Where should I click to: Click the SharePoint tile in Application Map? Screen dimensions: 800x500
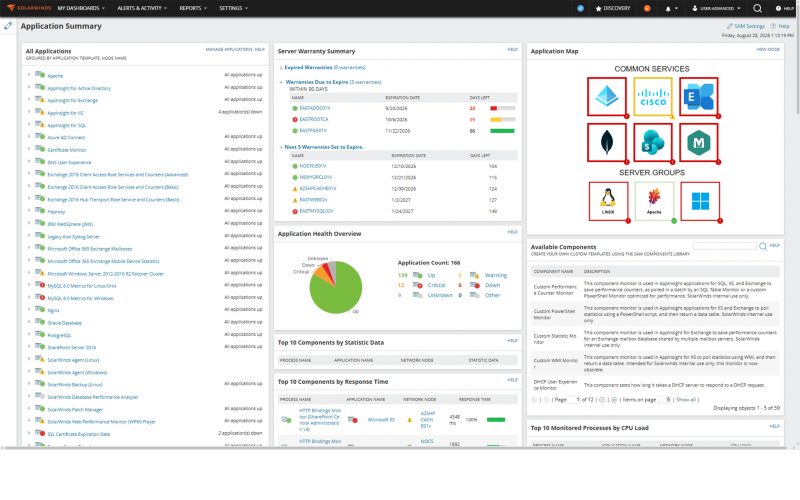pyautogui.click(x=653, y=142)
